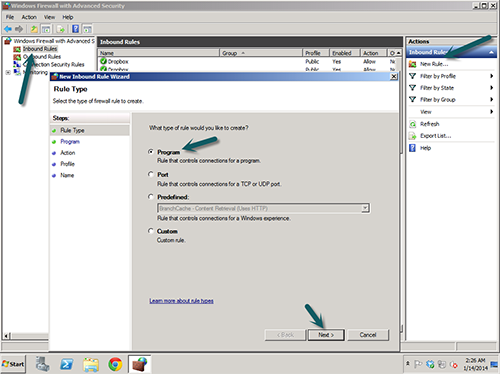Click the Next button in wizard

tap(326, 335)
